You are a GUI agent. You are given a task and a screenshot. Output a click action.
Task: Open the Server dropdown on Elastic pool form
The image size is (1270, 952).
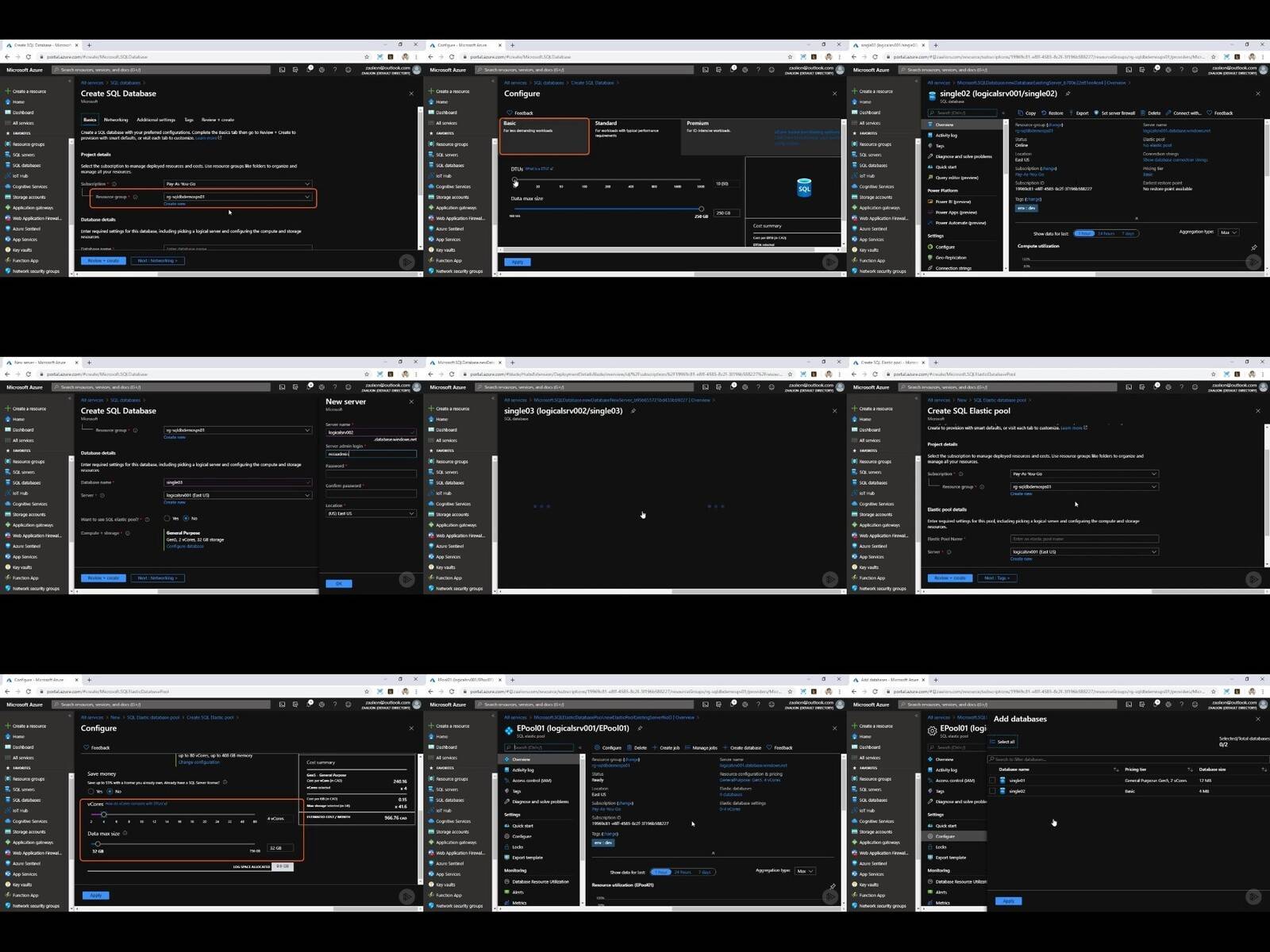coord(1083,551)
